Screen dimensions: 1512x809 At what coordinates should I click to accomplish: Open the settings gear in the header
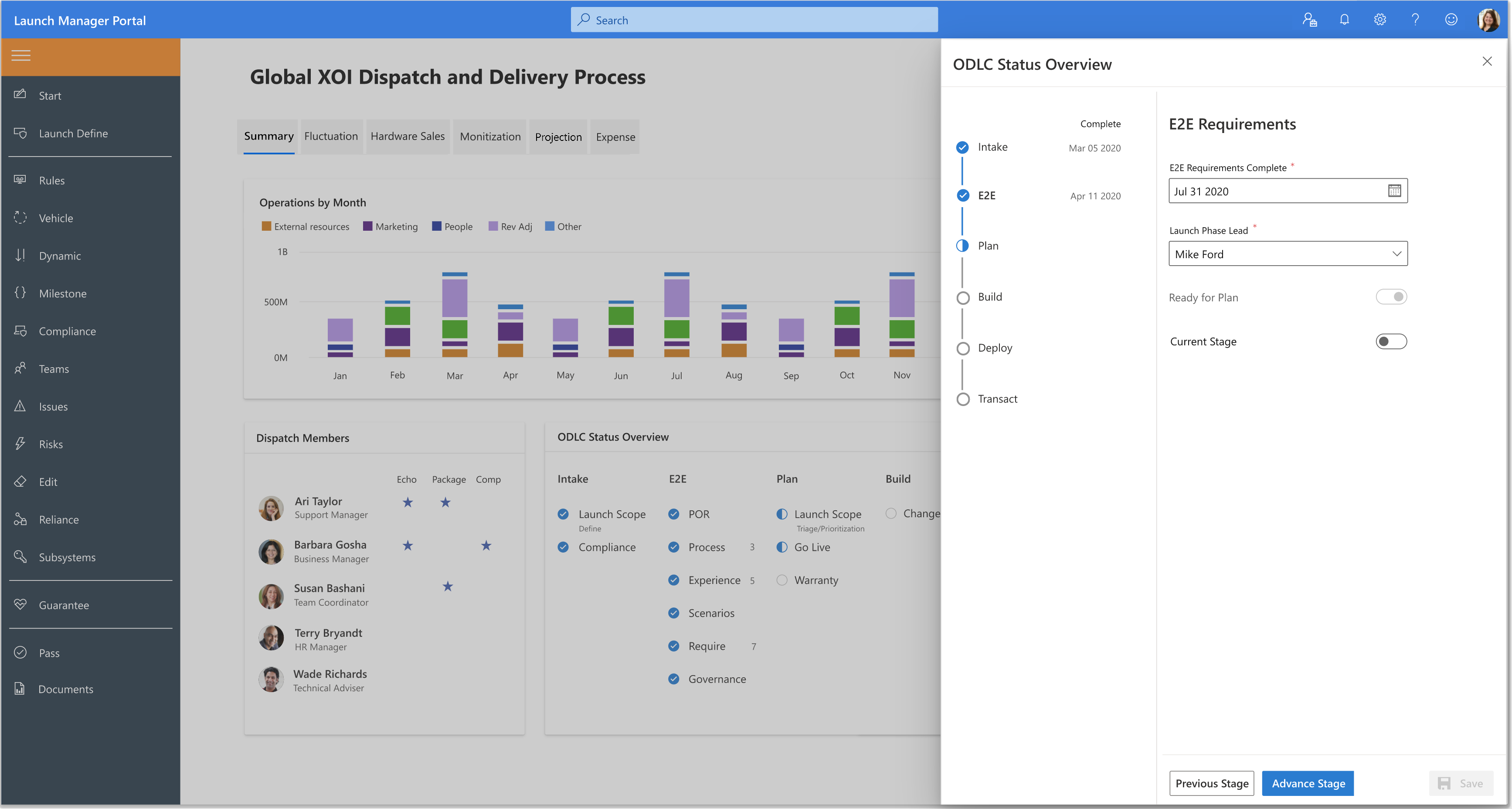[x=1380, y=20]
